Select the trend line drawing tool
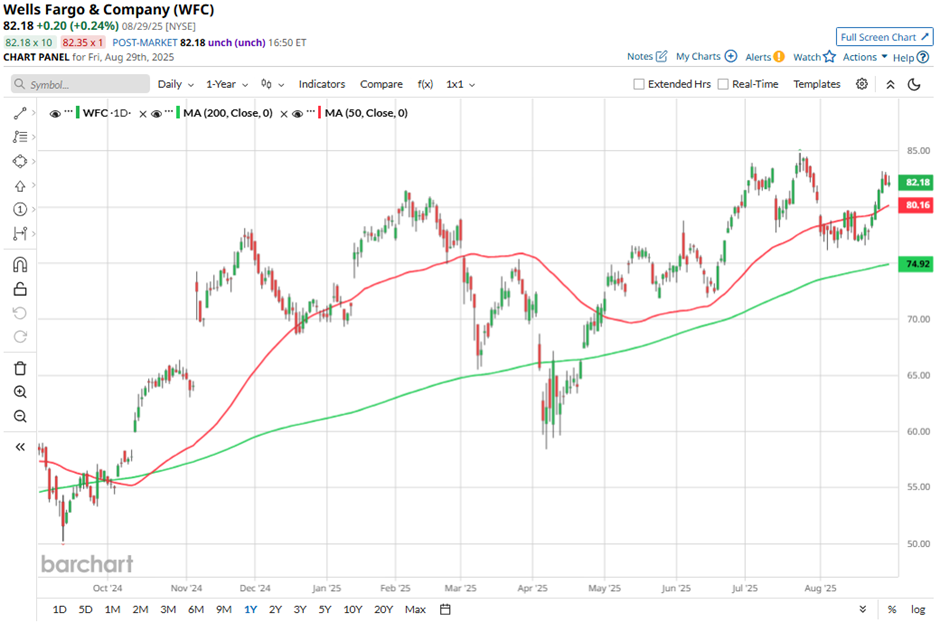Image resolution: width=940 pixels, height=623 pixels. (x=20, y=113)
